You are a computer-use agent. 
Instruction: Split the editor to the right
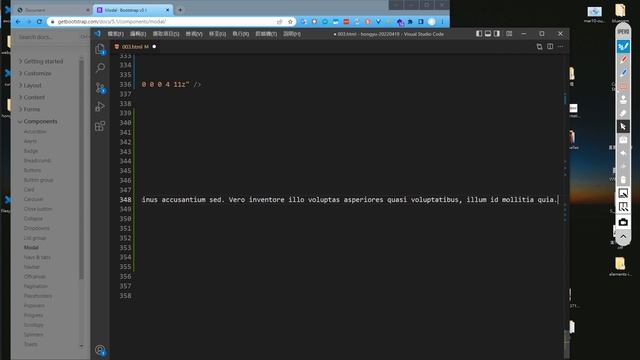pyautogui.click(x=550, y=47)
